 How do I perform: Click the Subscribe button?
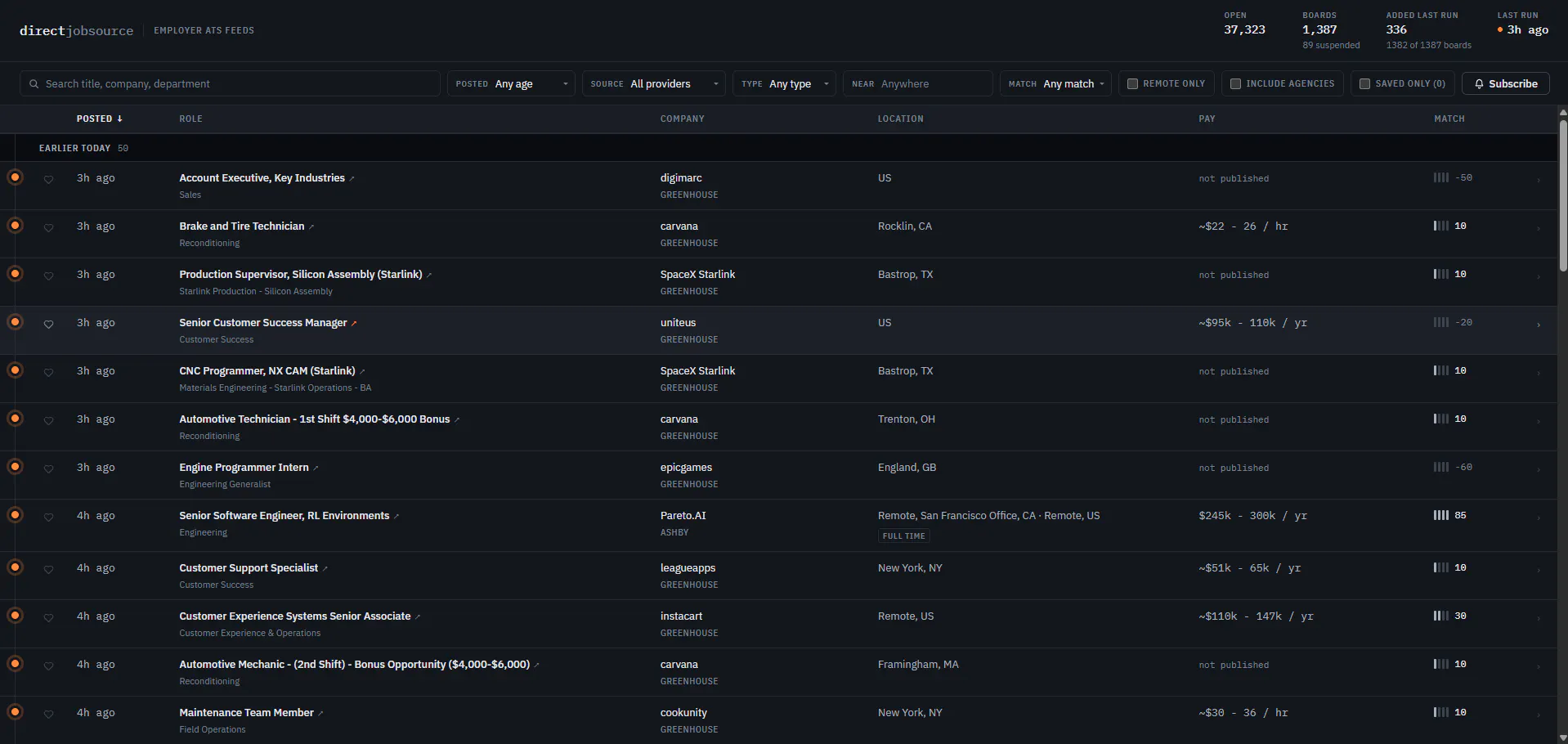1506,83
